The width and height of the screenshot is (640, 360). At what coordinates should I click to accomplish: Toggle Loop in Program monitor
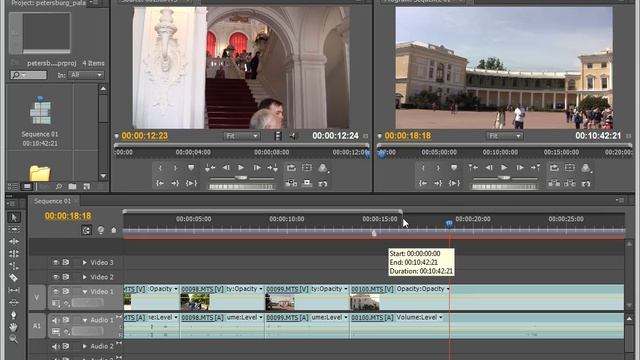pos(554,168)
